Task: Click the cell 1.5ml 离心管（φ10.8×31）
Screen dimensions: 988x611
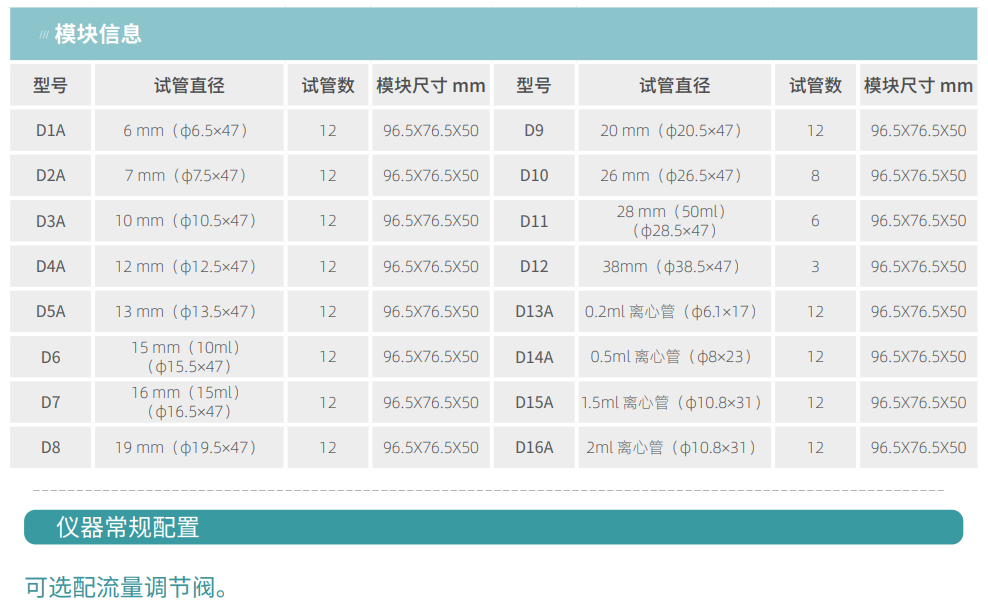Action: [x=675, y=403]
